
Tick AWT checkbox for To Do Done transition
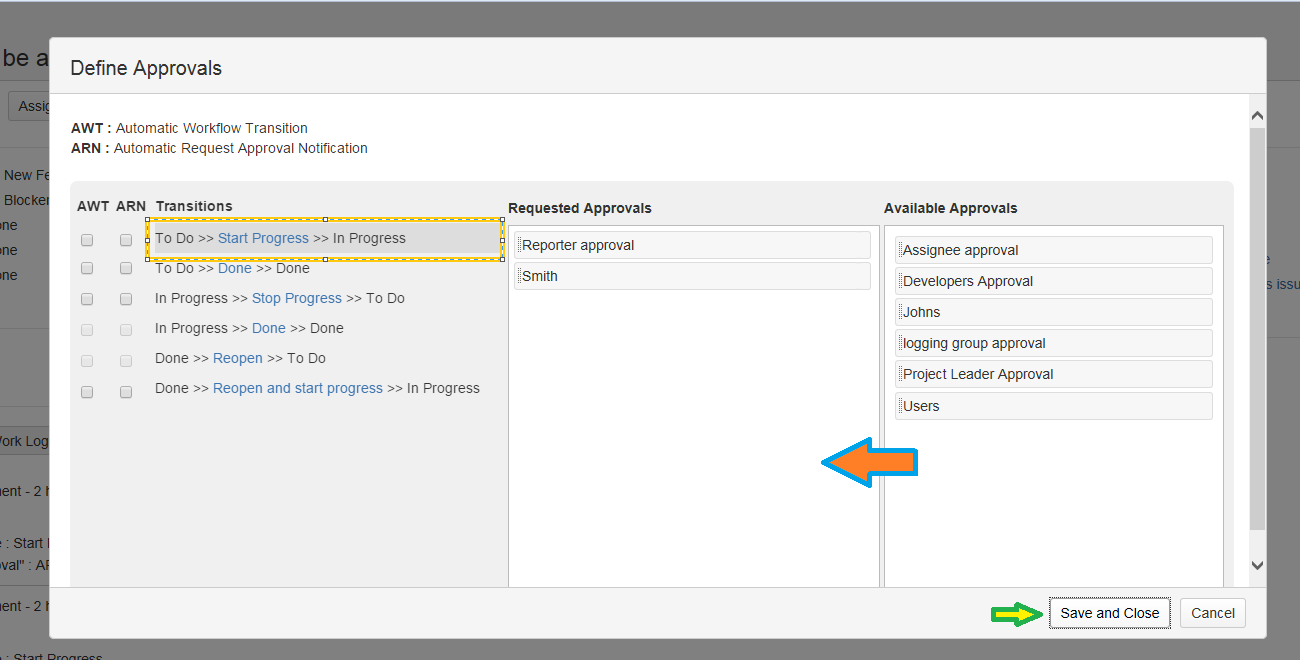click(x=87, y=268)
